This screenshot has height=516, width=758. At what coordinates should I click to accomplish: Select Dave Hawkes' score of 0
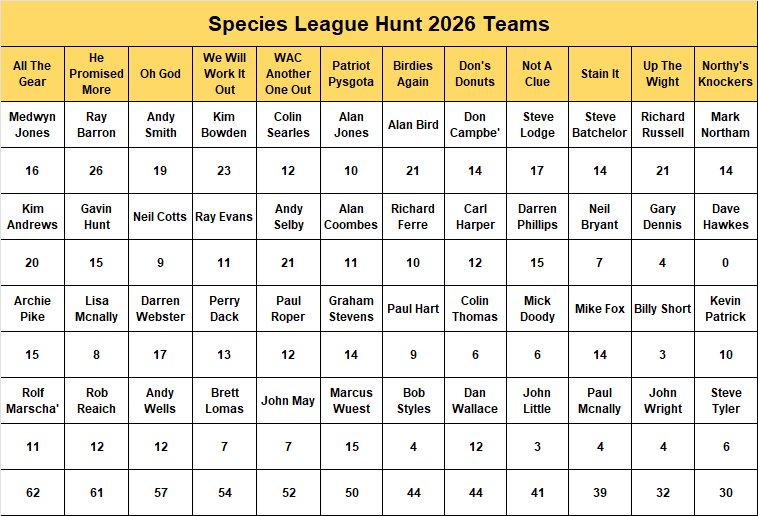point(725,263)
